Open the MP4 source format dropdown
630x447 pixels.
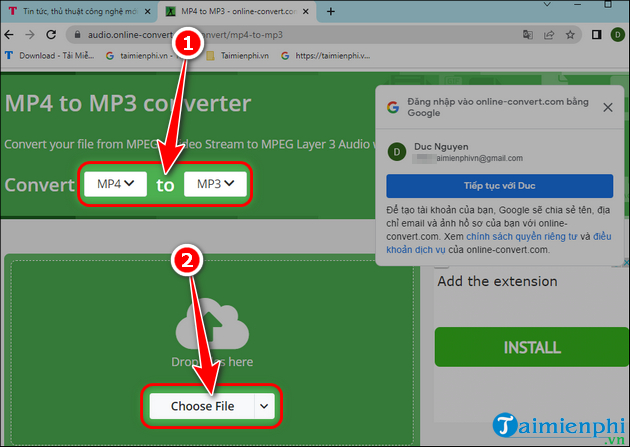(116, 184)
